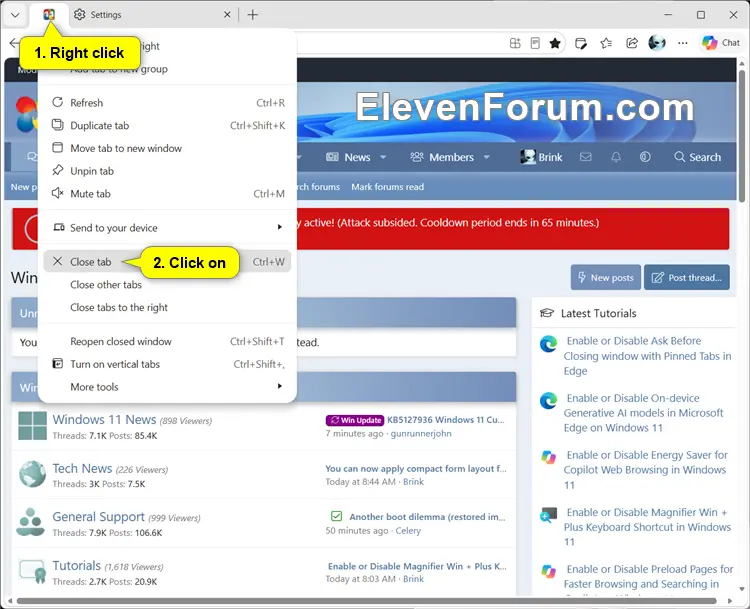Select Move tab to new window
Screen dimensions: 750x609
(x=167, y=148)
